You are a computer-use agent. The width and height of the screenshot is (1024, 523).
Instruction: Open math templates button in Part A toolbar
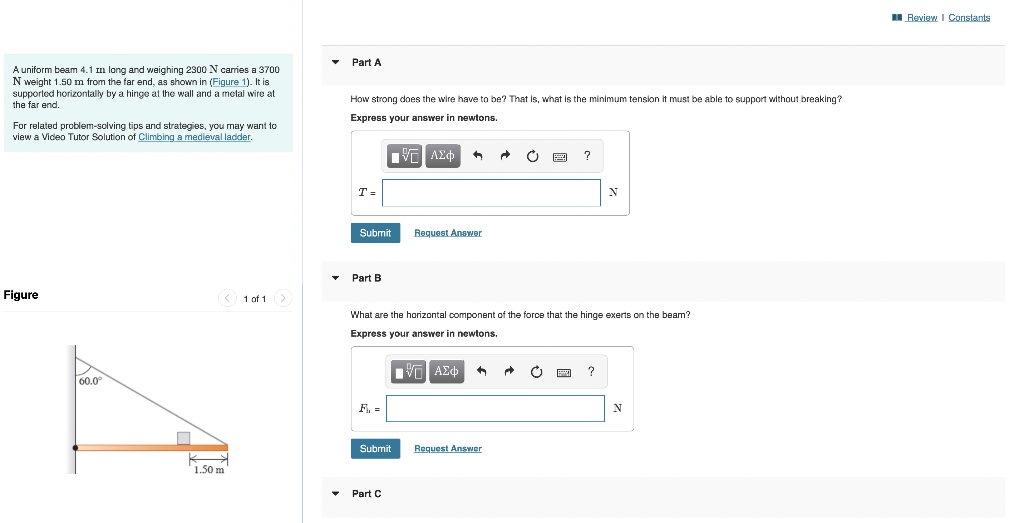[x=404, y=155]
